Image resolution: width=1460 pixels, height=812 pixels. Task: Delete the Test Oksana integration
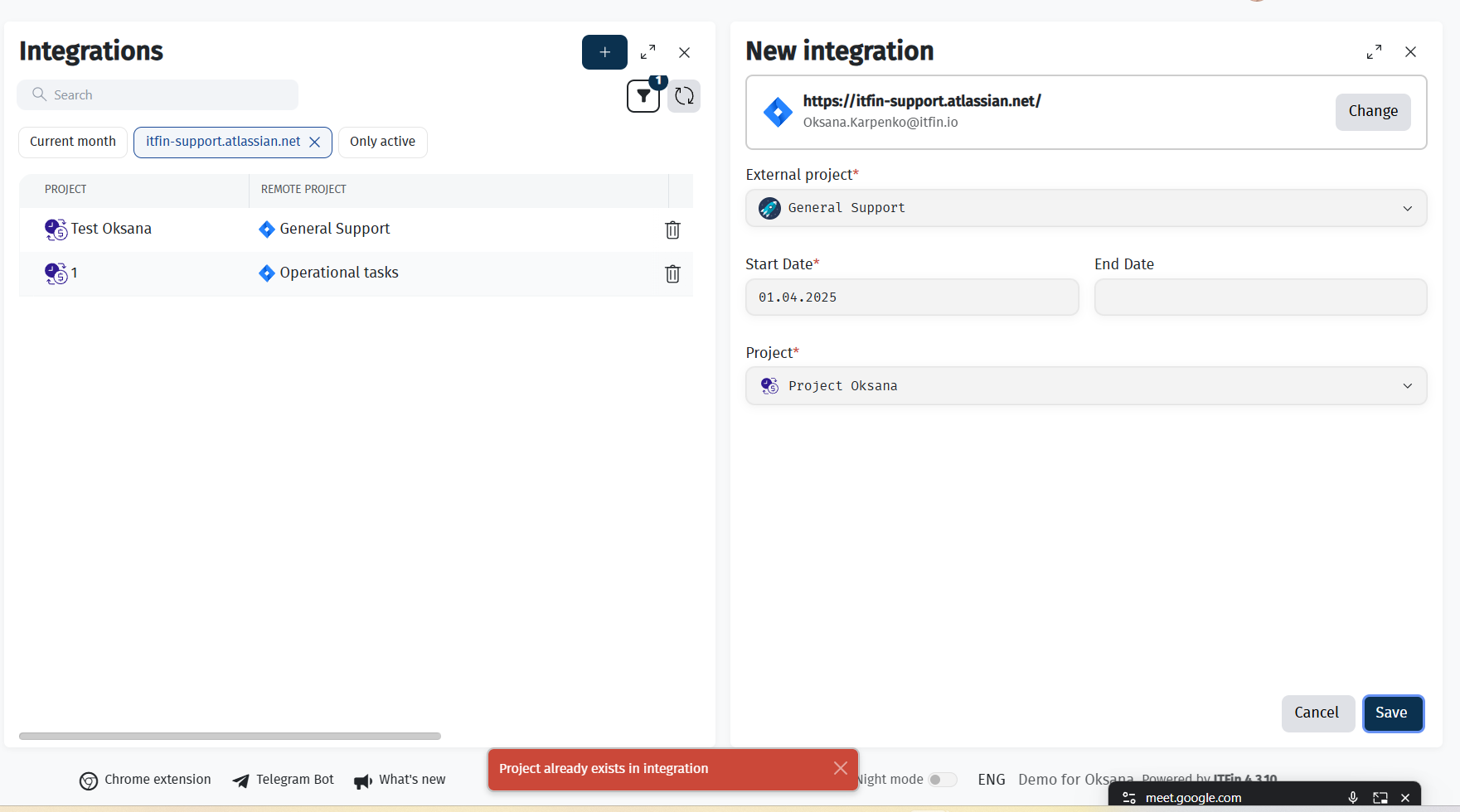click(x=672, y=230)
